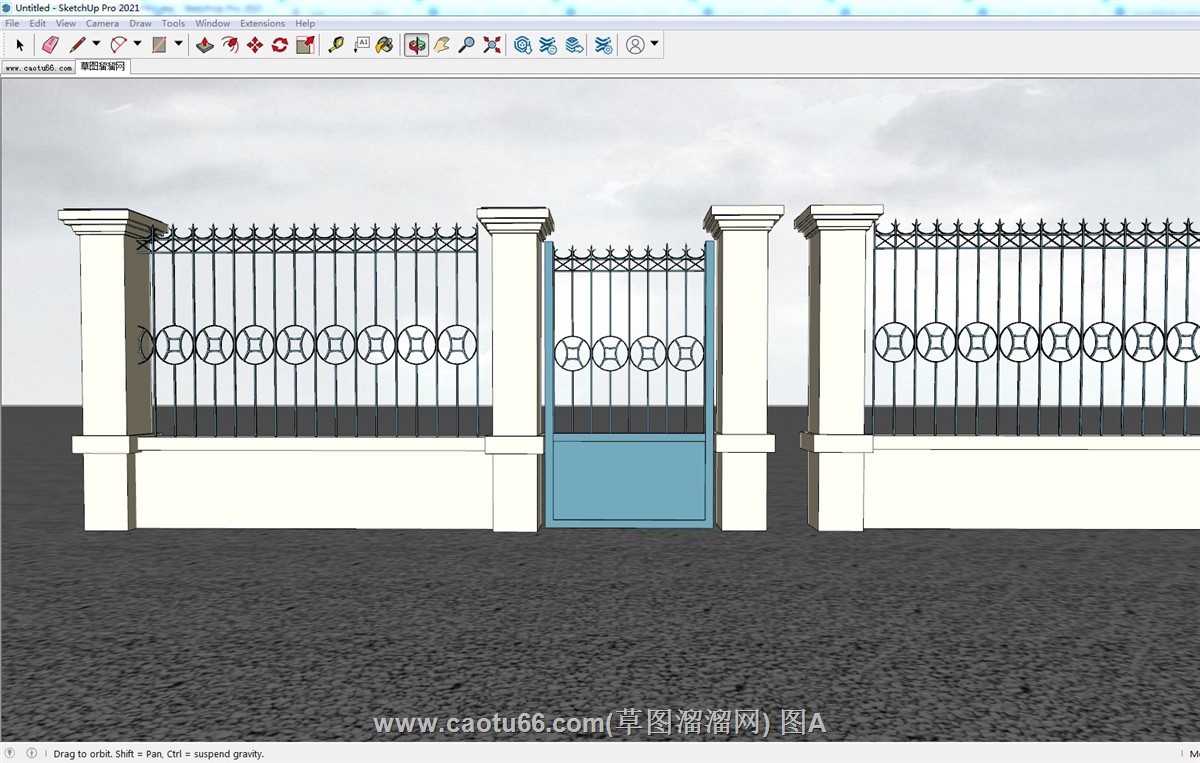Select the Paint Bucket tool

pos(385,45)
